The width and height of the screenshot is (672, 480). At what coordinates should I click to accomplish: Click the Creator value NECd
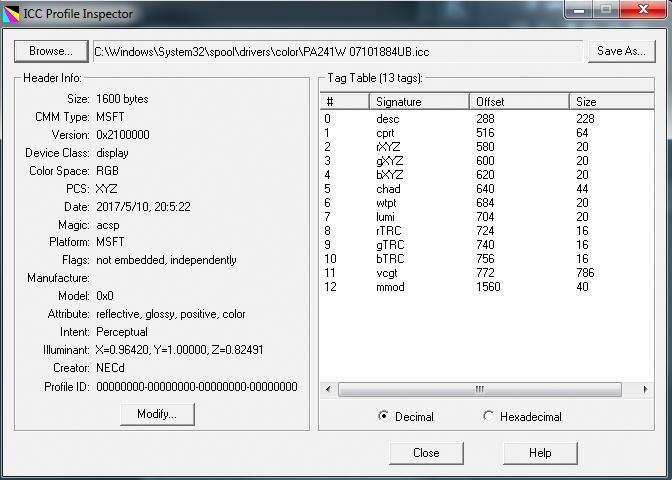pos(111,368)
